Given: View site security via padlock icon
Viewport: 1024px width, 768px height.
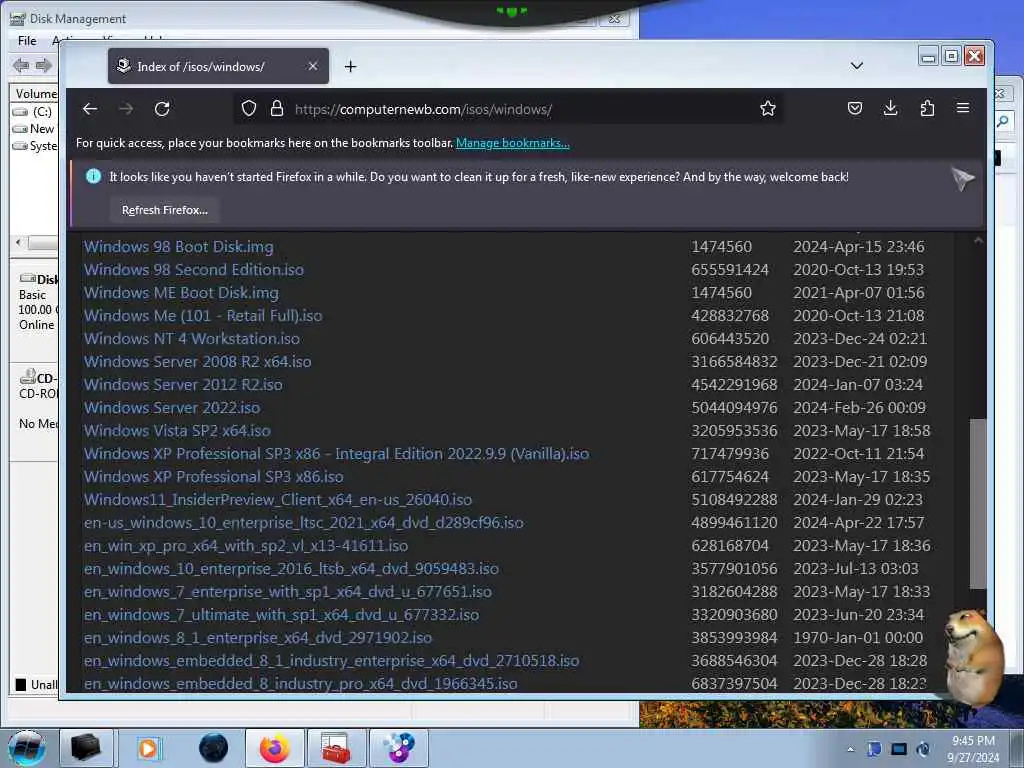Looking at the screenshot, I should 277,108.
